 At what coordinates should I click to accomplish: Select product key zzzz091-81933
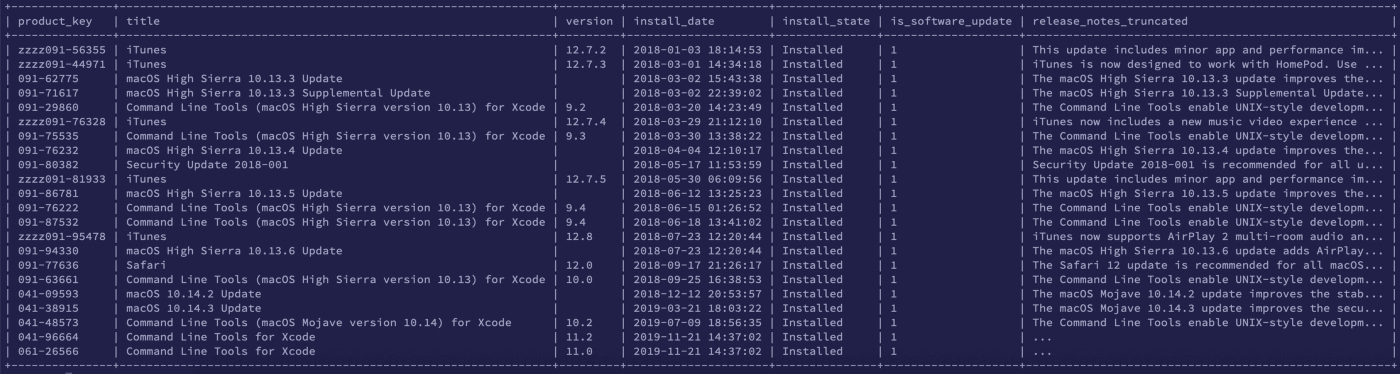click(61, 179)
